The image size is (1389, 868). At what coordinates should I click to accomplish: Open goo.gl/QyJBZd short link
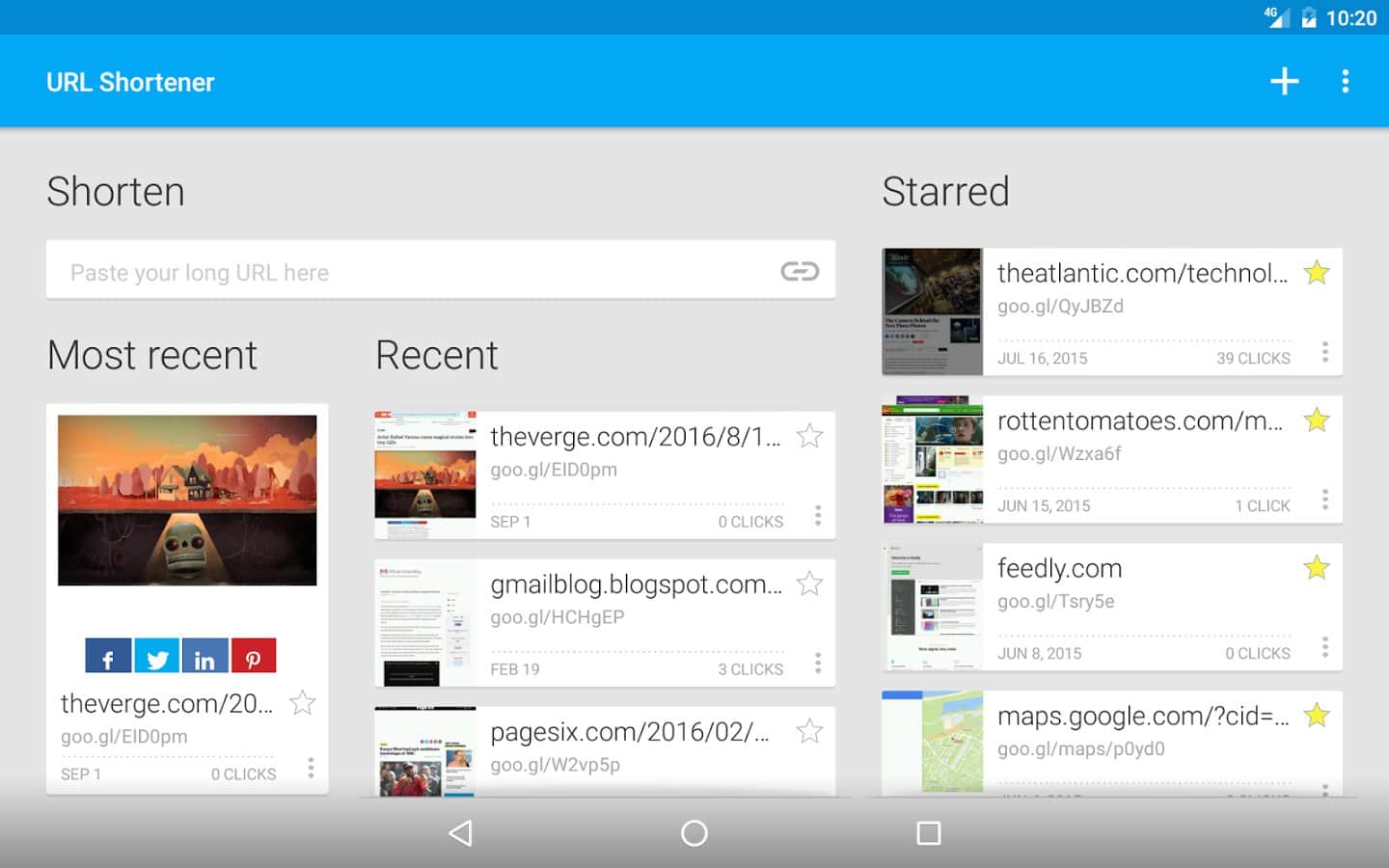tap(1060, 307)
